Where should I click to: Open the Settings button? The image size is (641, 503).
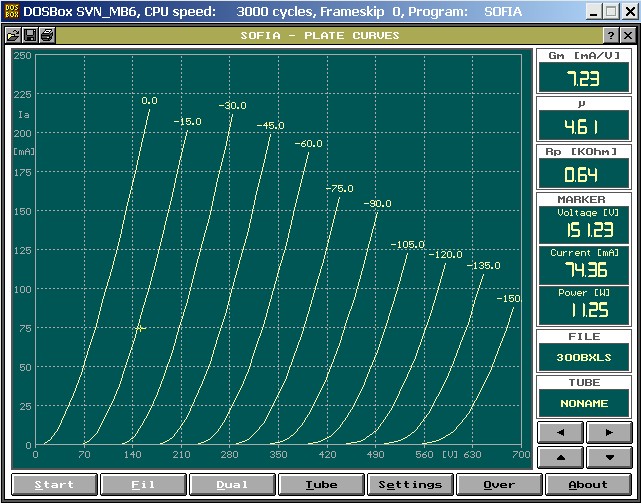pyautogui.click(x=410, y=484)
